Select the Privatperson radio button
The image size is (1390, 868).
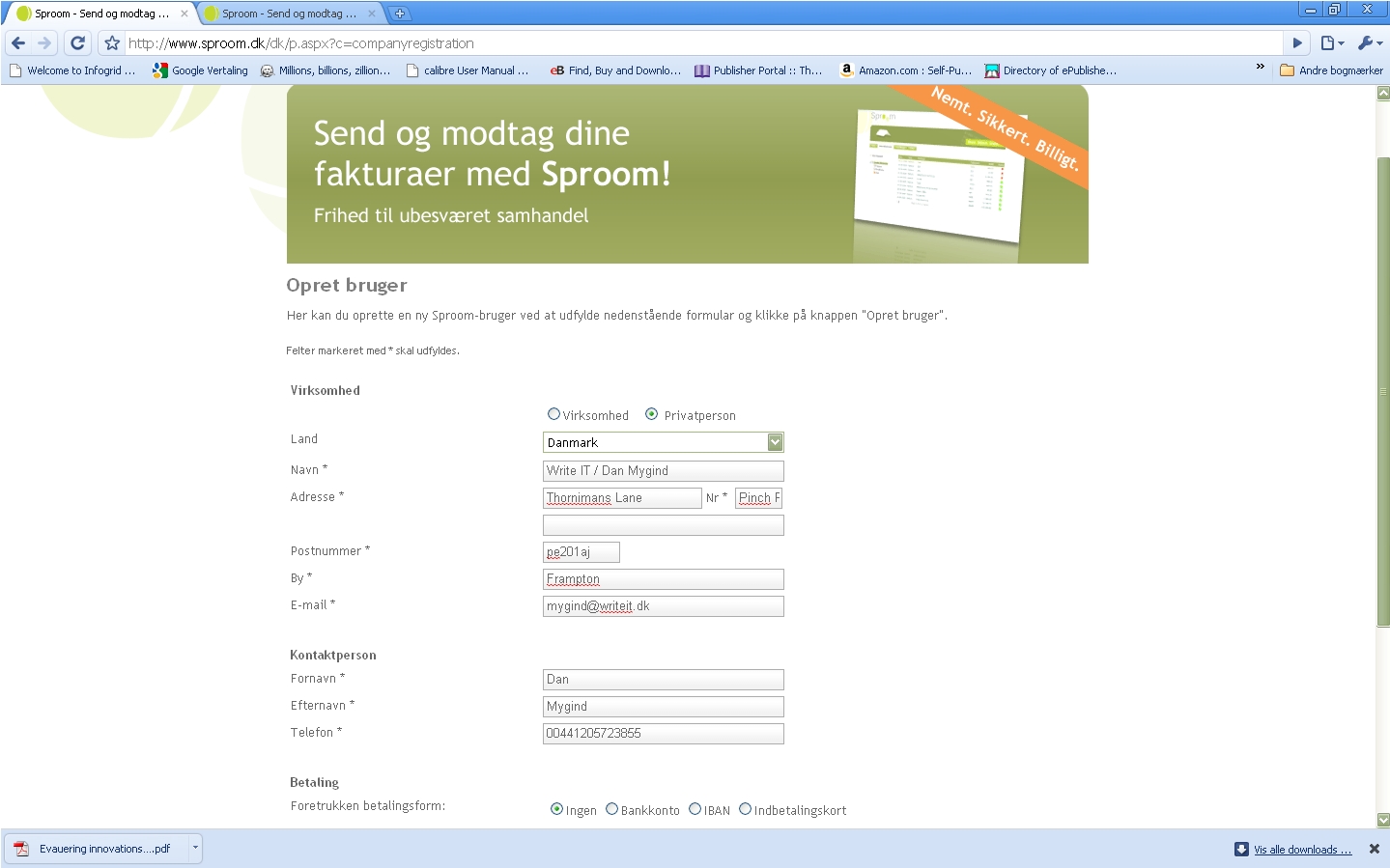652,414
